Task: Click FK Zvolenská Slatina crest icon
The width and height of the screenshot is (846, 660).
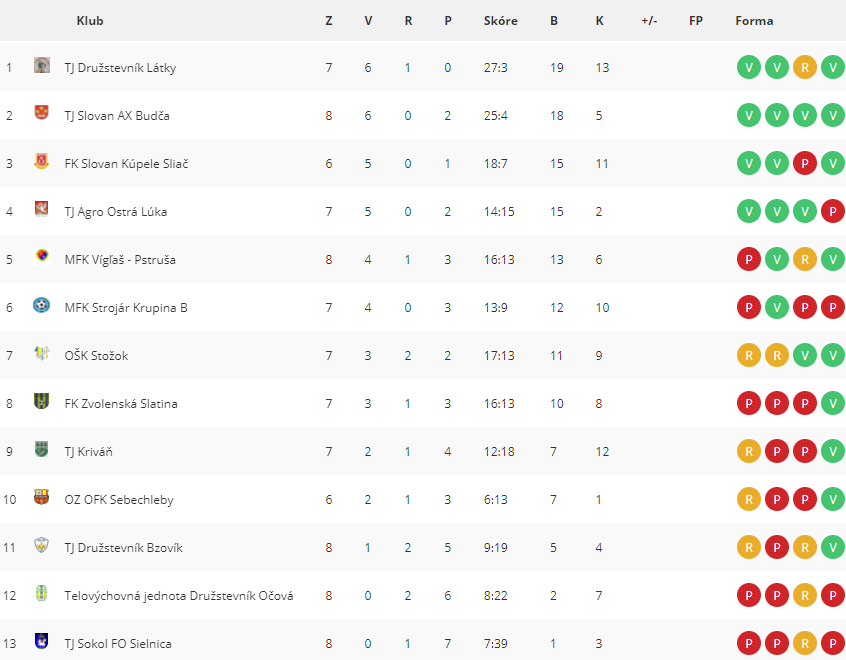Action: tap(42, 402)
